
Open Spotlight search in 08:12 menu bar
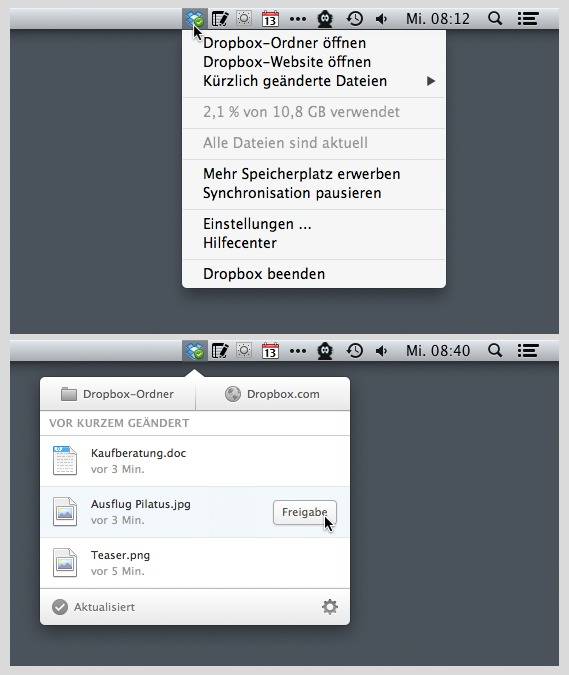(x=495, y=19)
